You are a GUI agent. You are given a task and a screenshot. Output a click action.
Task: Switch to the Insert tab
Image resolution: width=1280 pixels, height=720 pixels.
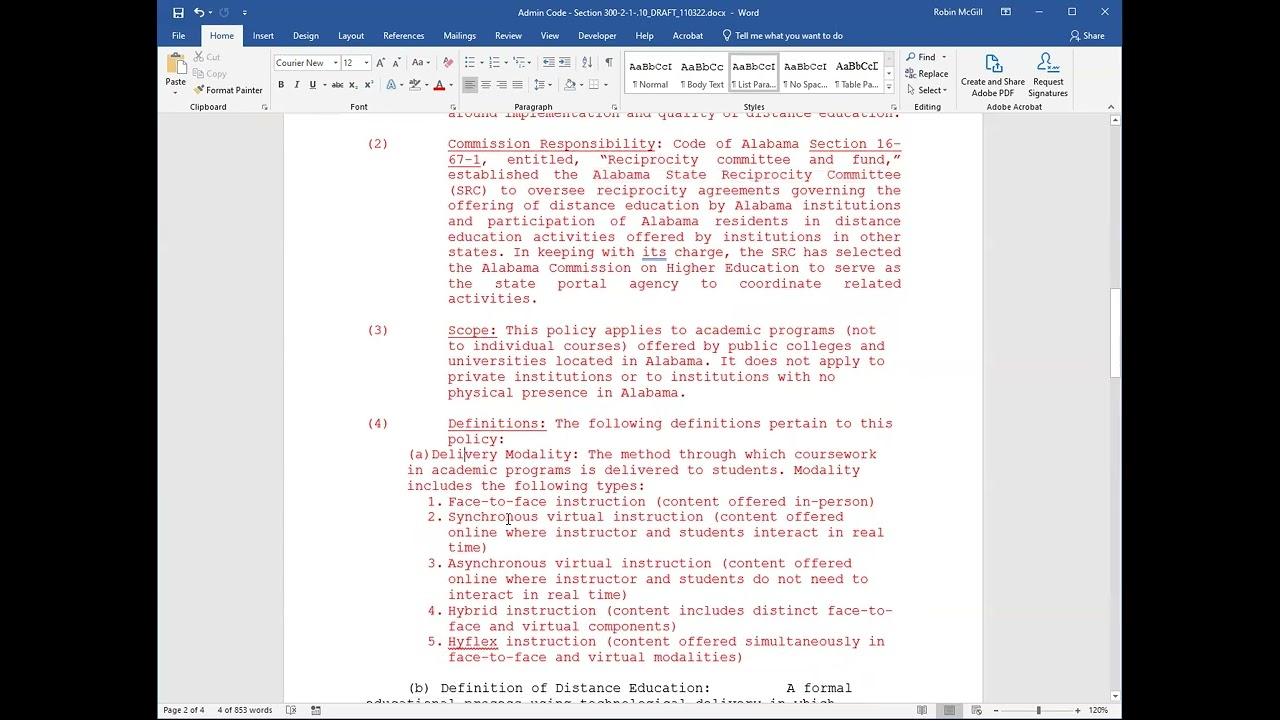(263, 36)
